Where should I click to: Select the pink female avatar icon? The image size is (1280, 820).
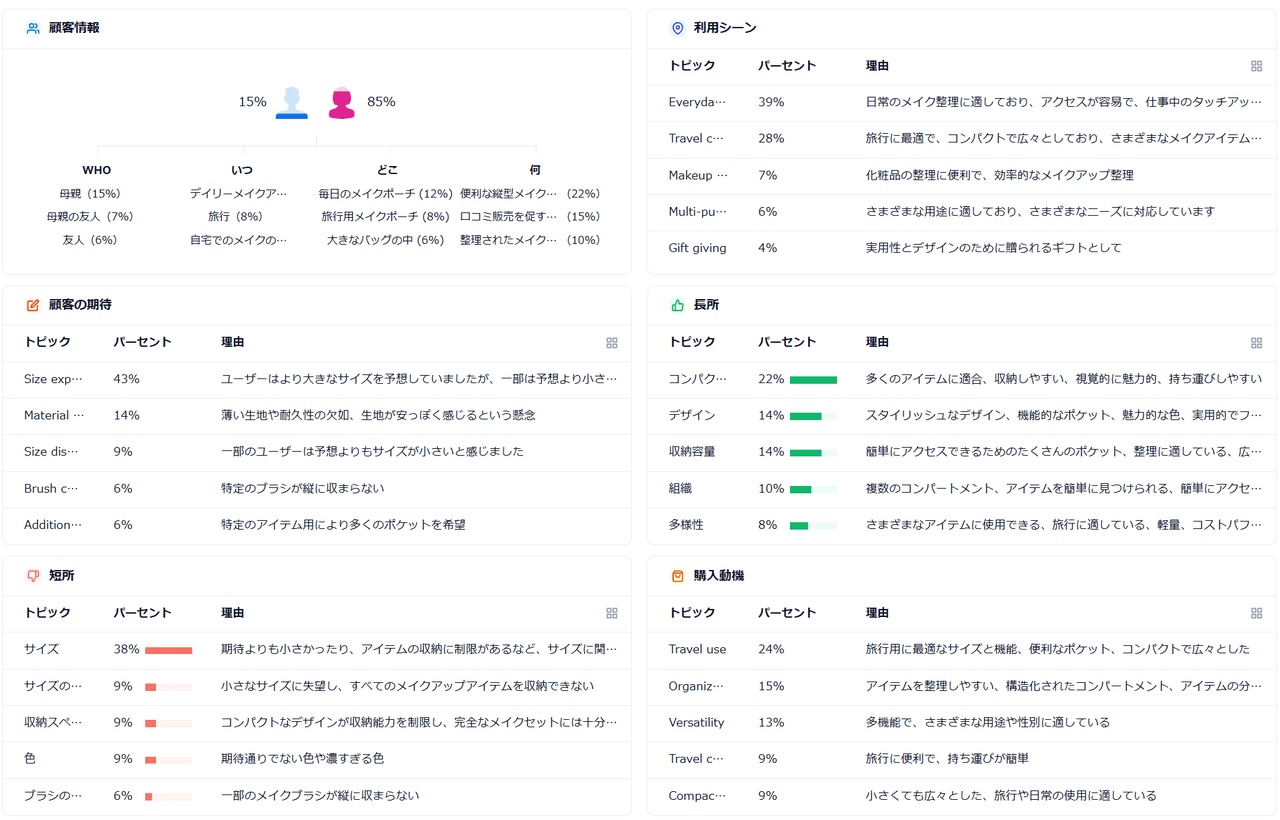[342, 102]
